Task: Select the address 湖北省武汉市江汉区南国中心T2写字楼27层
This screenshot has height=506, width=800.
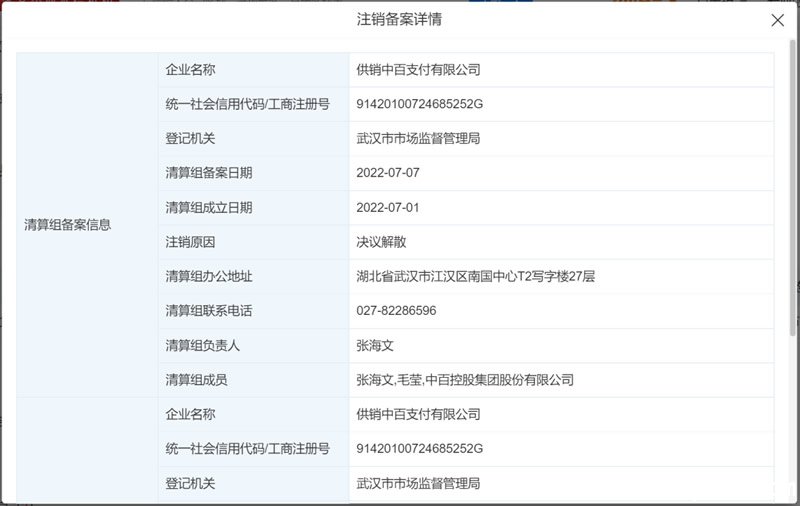Action: [x=476, y=276]
